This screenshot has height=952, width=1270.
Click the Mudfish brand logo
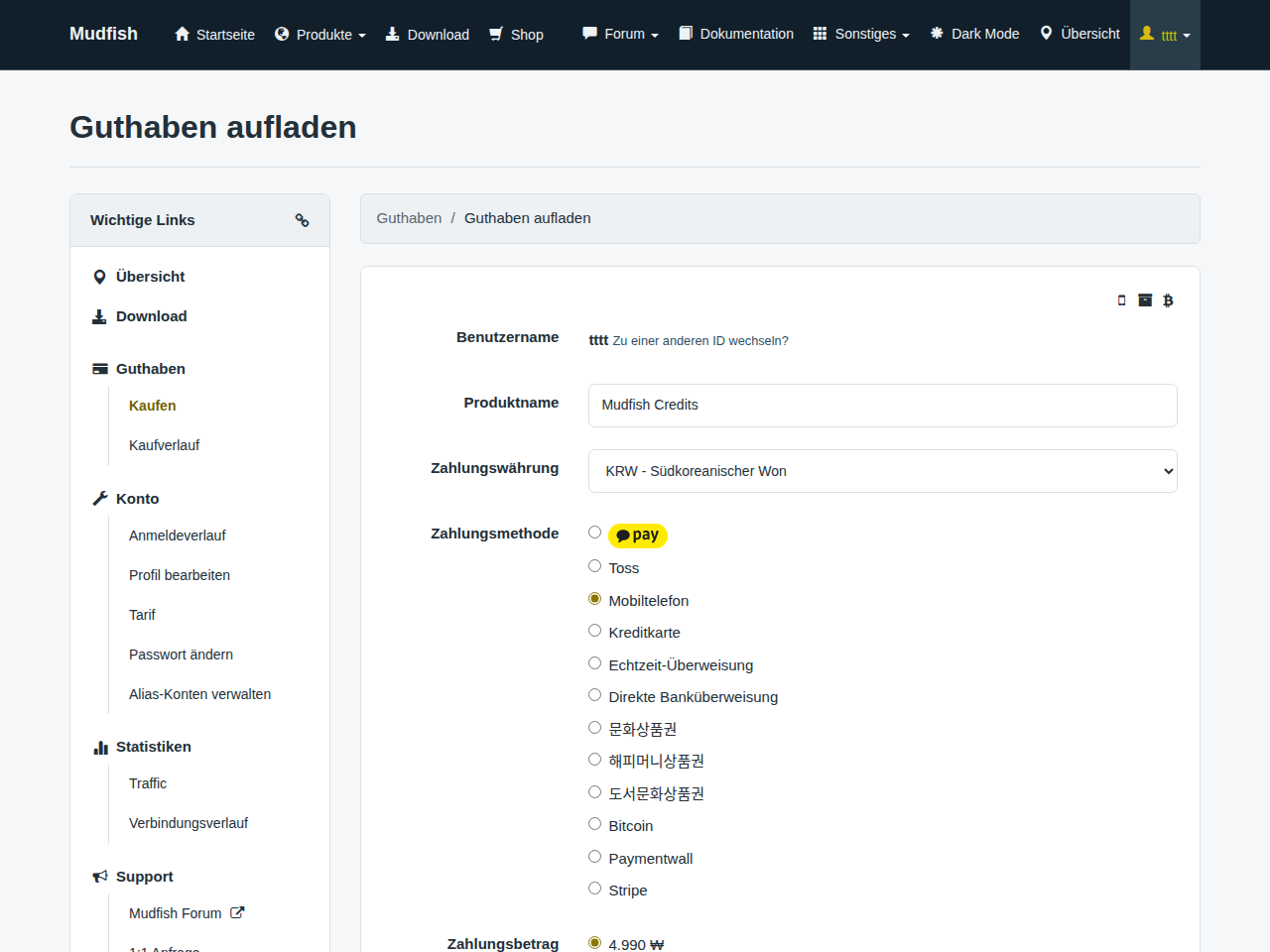pyautogui.click(x=104, y=34)
